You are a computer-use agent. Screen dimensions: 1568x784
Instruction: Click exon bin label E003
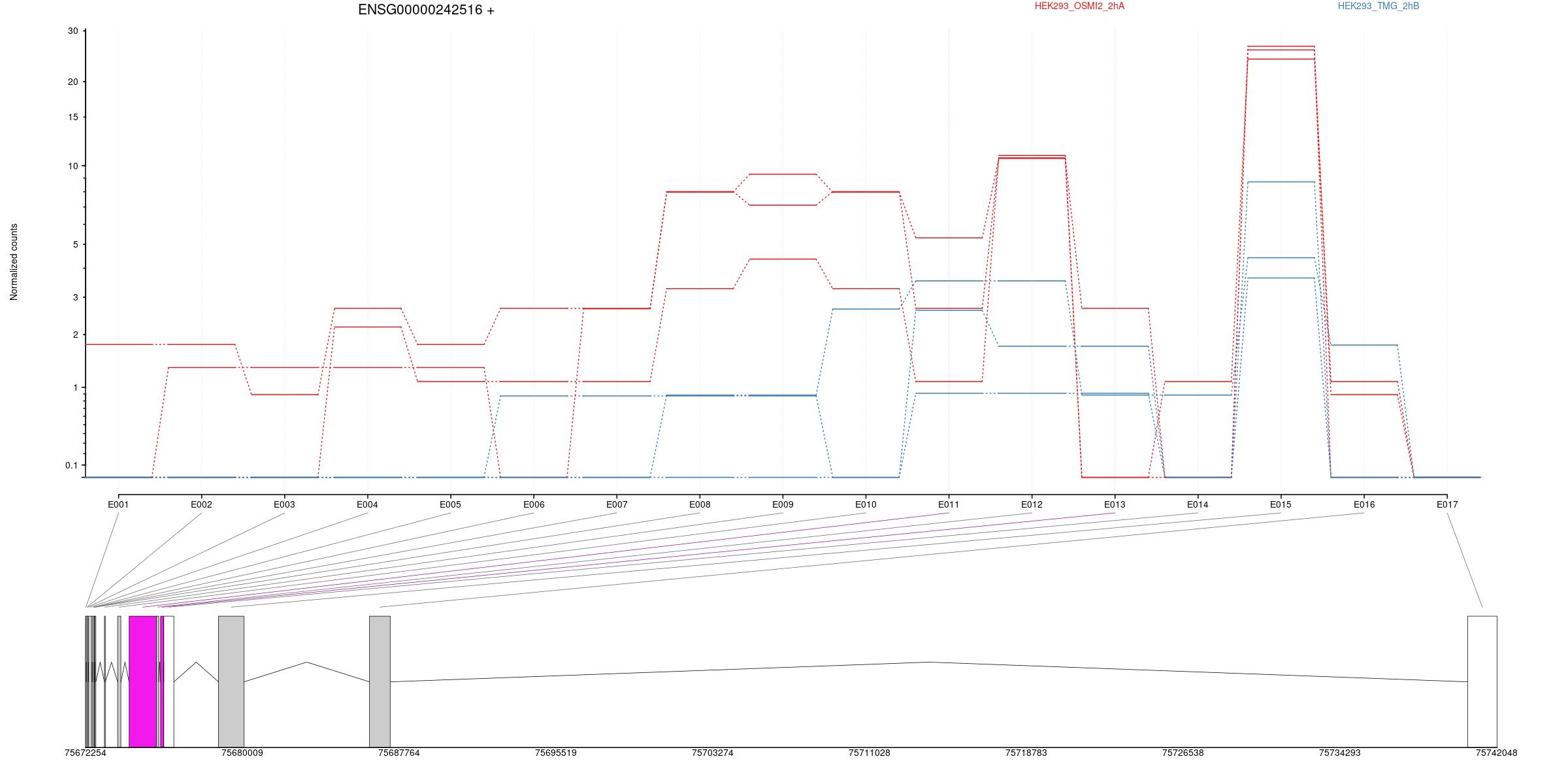pyautogui.click(x=284, y=504)
